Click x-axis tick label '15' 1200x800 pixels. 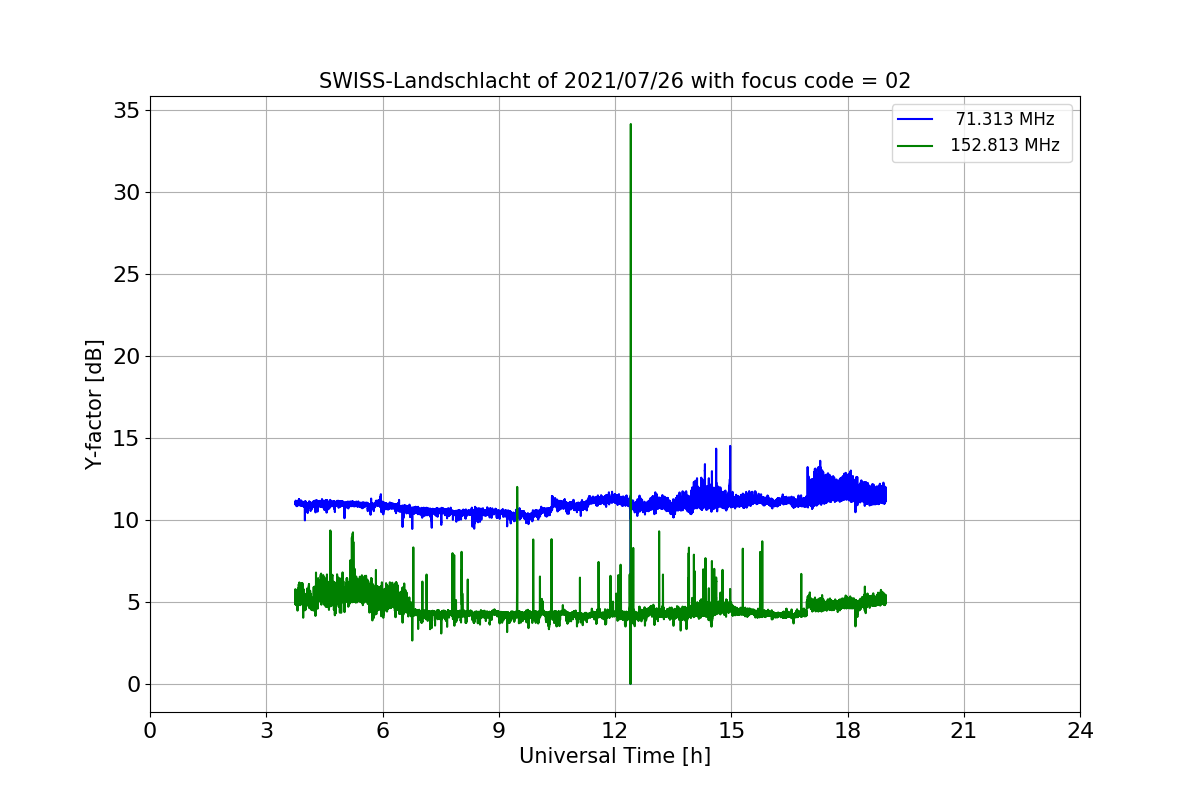tap(731, 731)
